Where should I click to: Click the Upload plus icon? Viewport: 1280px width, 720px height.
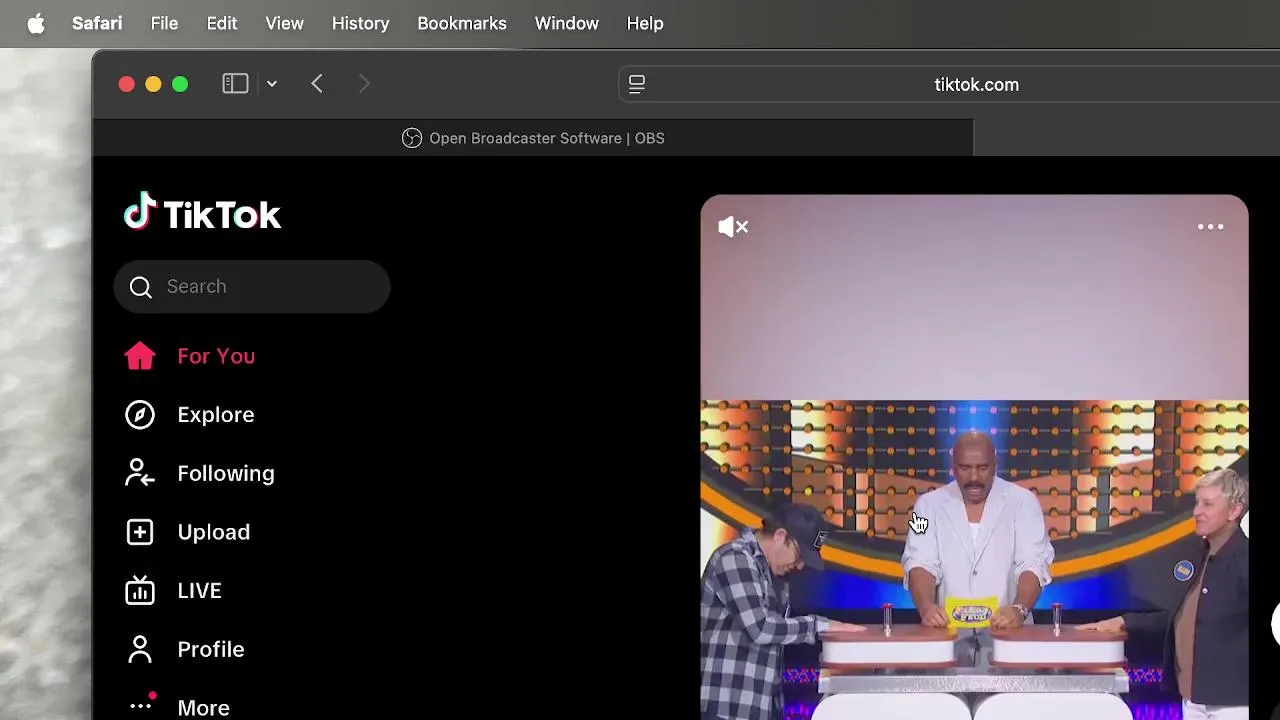140,532
